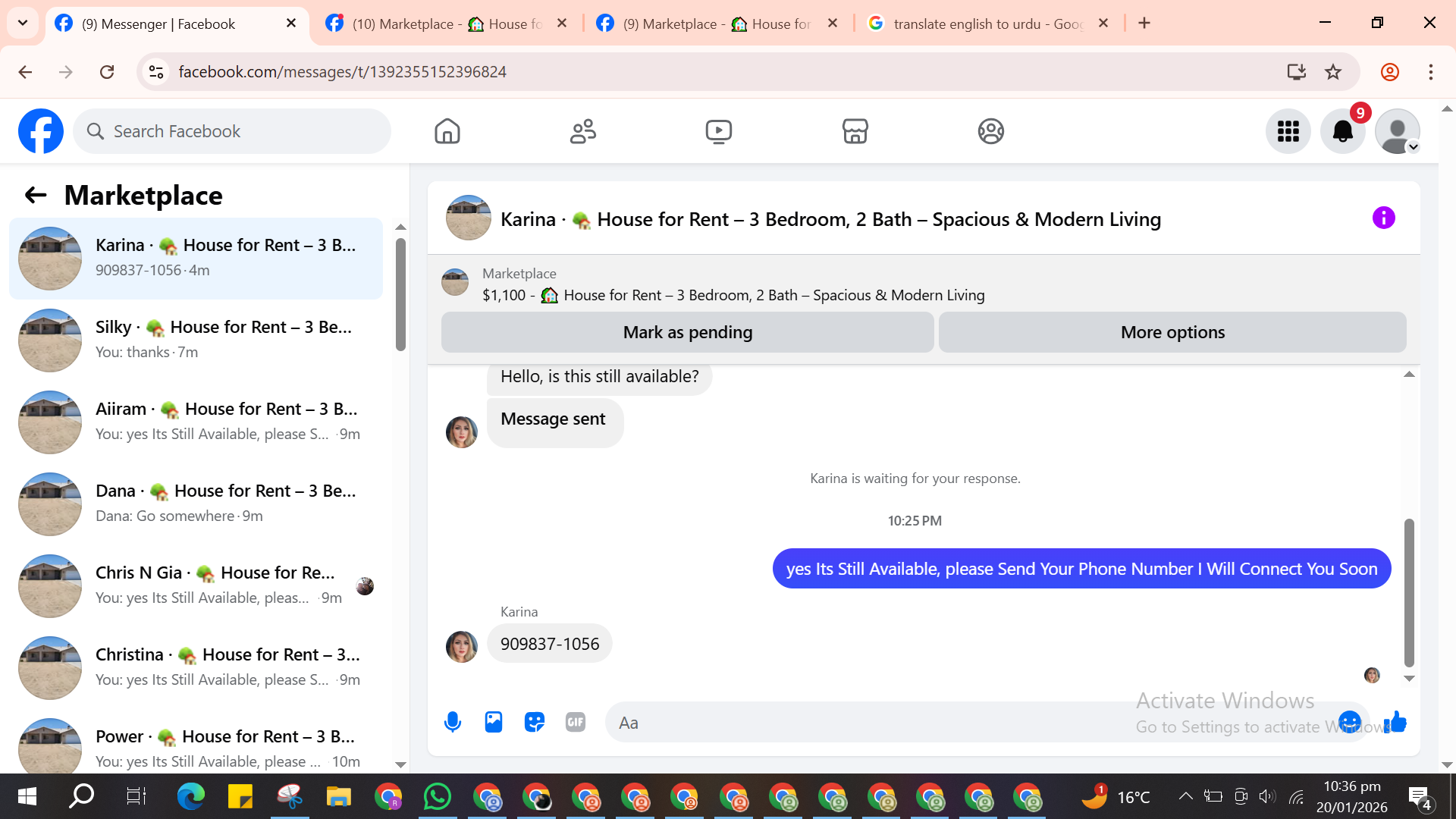
Task: Send a thumbs-up like
Action: [1395, 722]
